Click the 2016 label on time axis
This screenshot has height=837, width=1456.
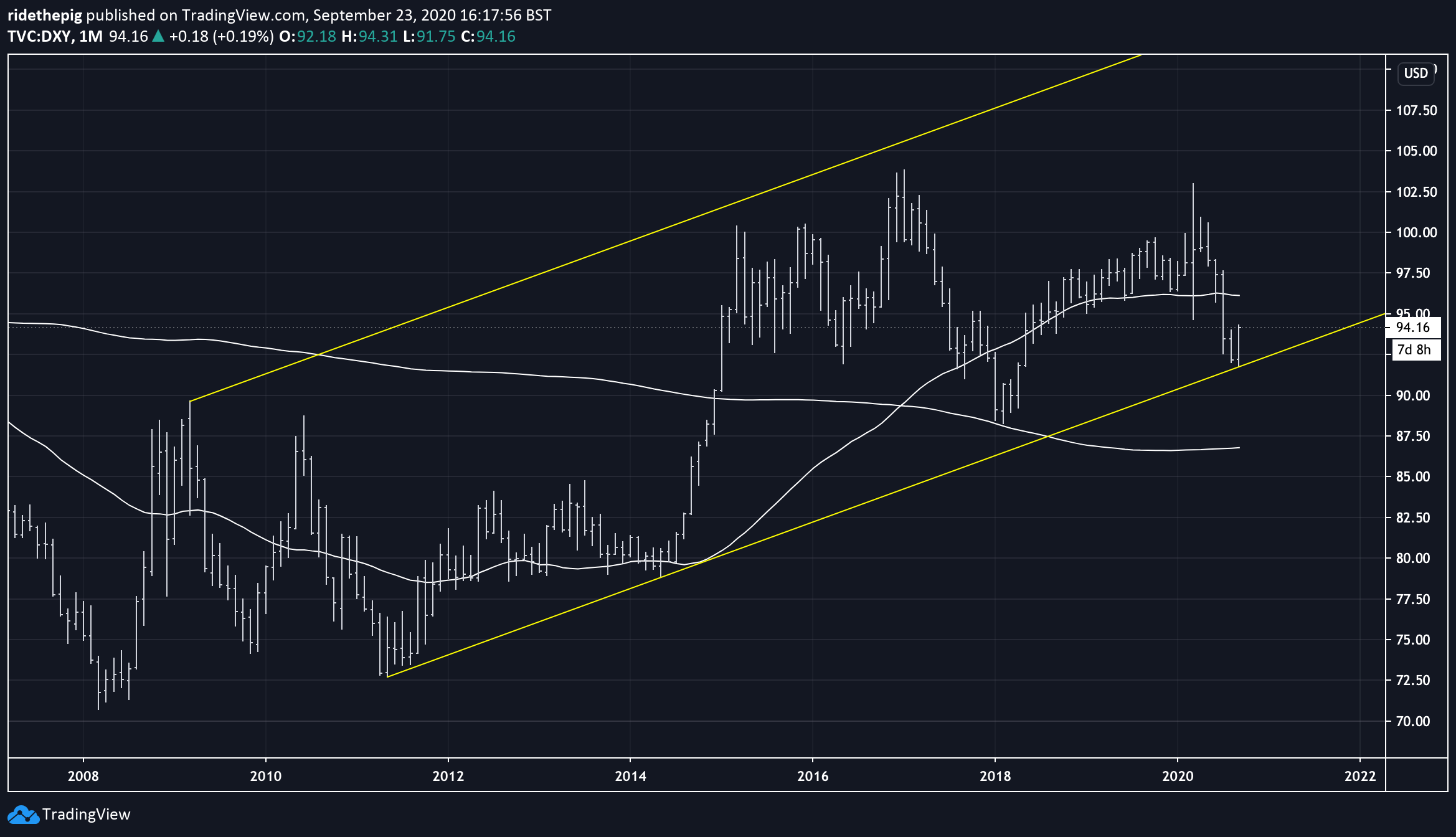[x=813, y=776]
